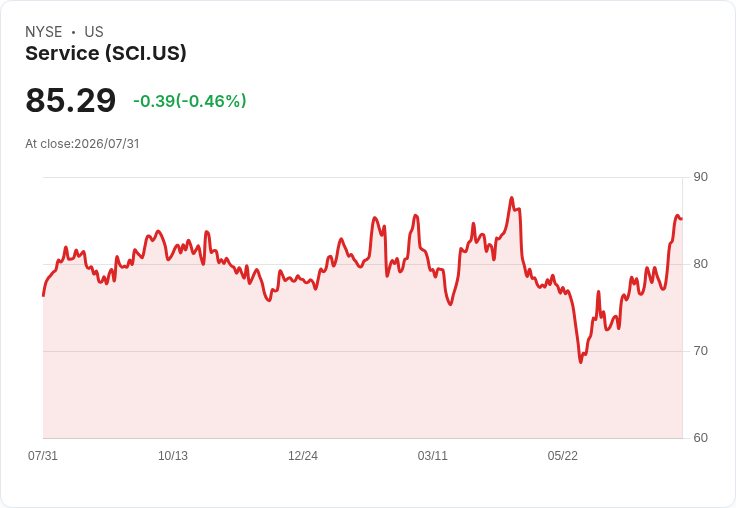Select the 10/13 date axis label
Screen dimensions: 736x508
point(173,455)
